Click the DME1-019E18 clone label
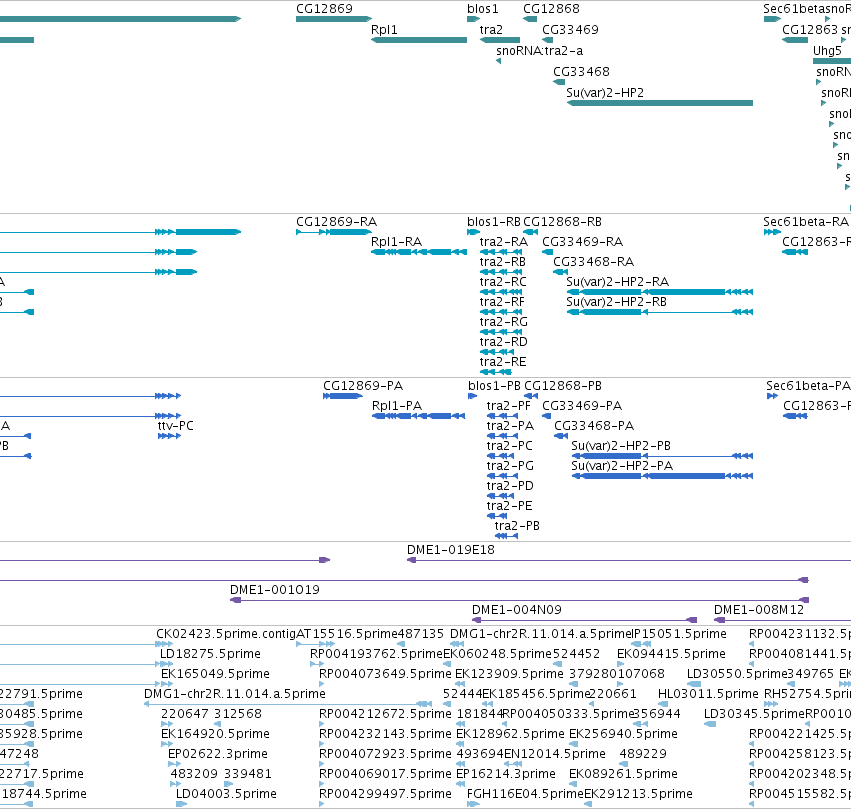This screenshot has height=809, width=851. pos(451,550)
